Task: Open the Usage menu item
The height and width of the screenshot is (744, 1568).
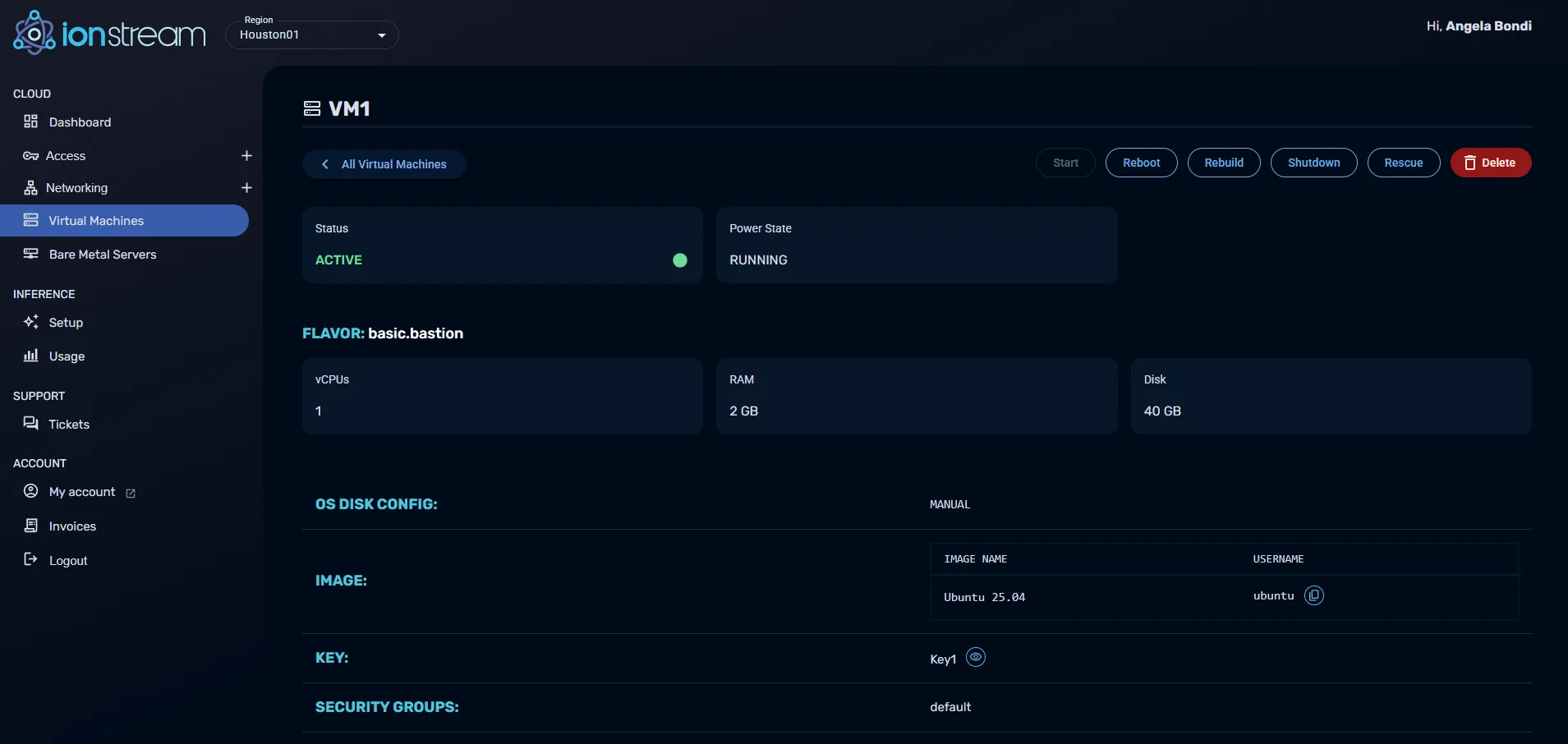Action: pyautogui.click(x=67, y=356)
